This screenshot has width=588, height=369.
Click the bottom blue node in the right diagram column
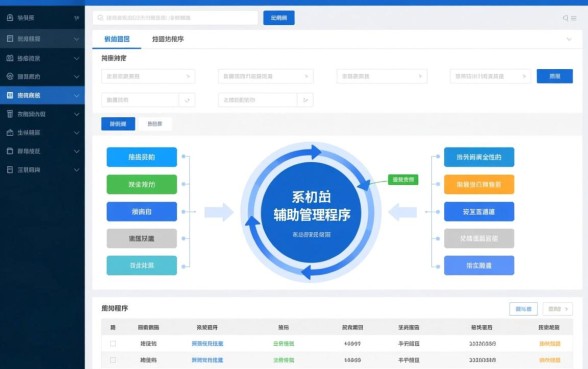pyautogui.click(x=479, y=266)
